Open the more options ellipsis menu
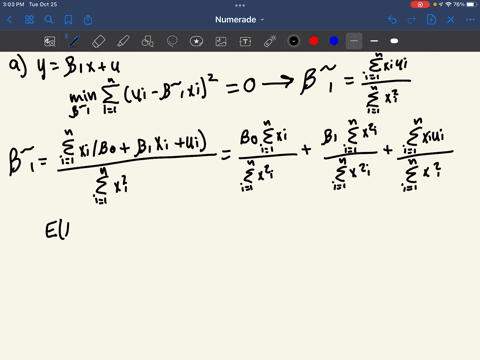Viewport: 480px width, 360px height. coord(470,20)
